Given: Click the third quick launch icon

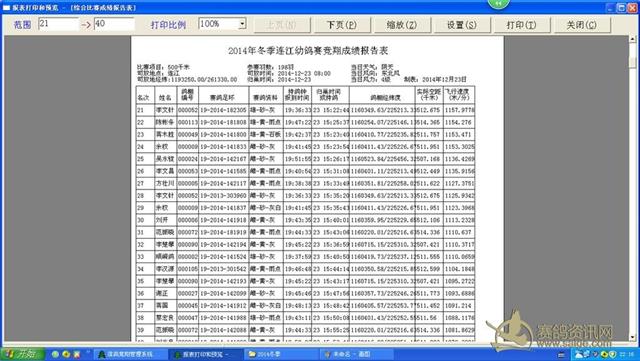Looking at the screenshot, I should coord(76,354).
